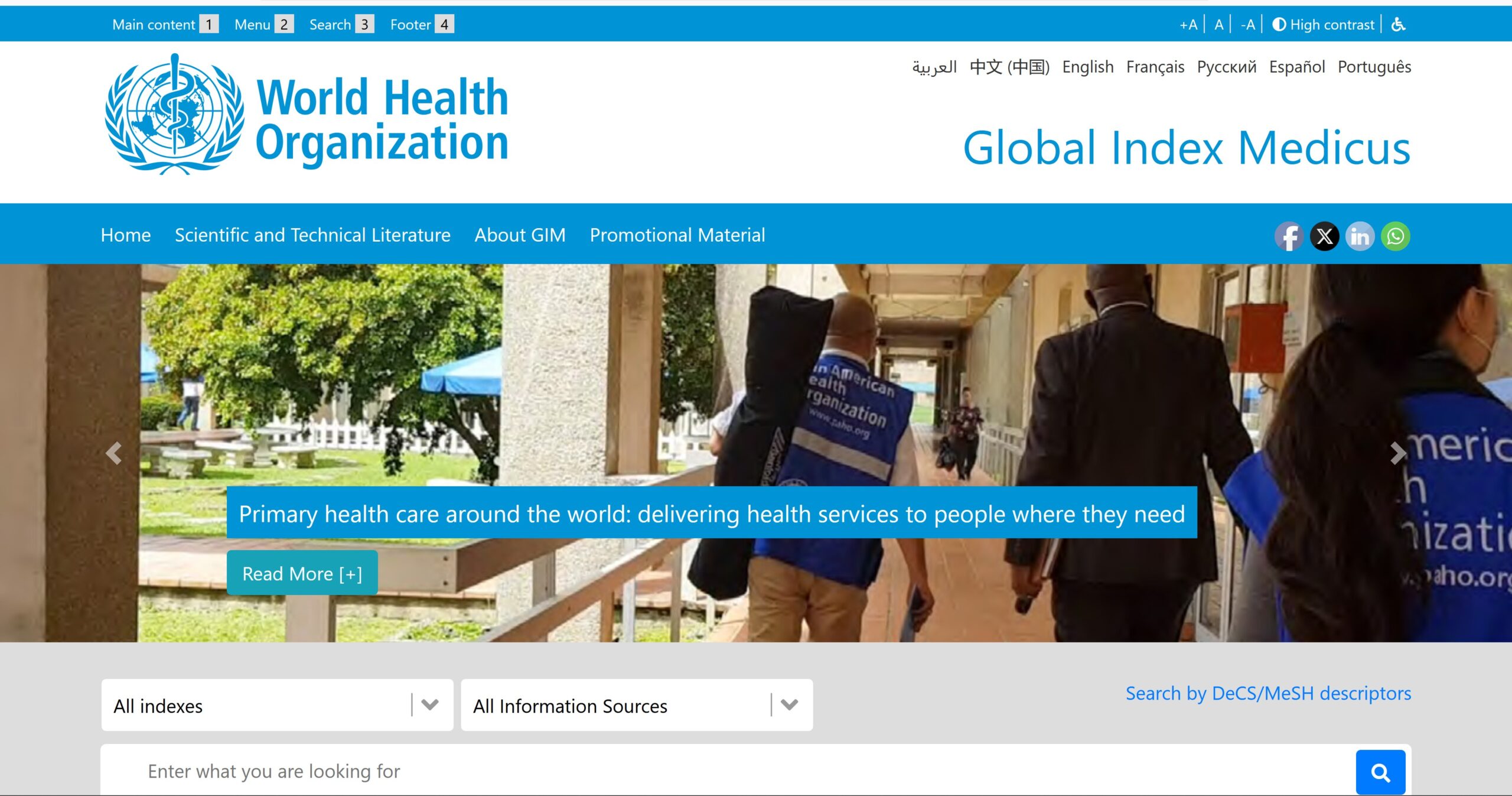Viewport: 1512px width, 796px height.
Task: Open the WhatsApp share icon
Action: pos(1395,236)
